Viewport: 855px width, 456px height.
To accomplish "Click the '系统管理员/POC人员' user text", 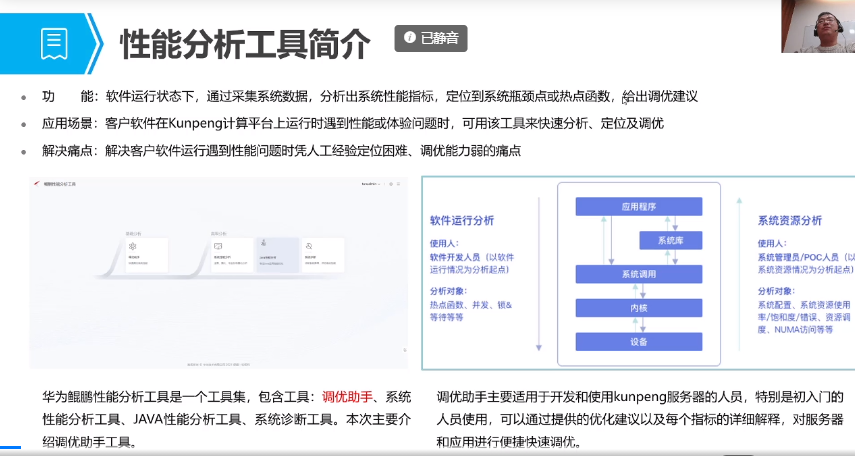I will click(x=798, y=257).
